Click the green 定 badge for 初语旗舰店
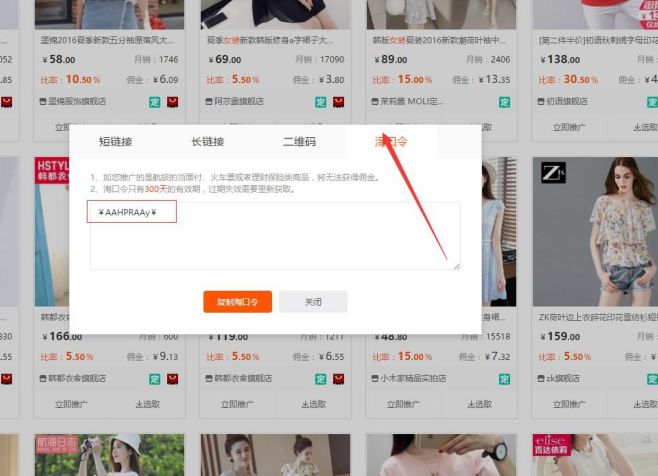 [653, 102]
